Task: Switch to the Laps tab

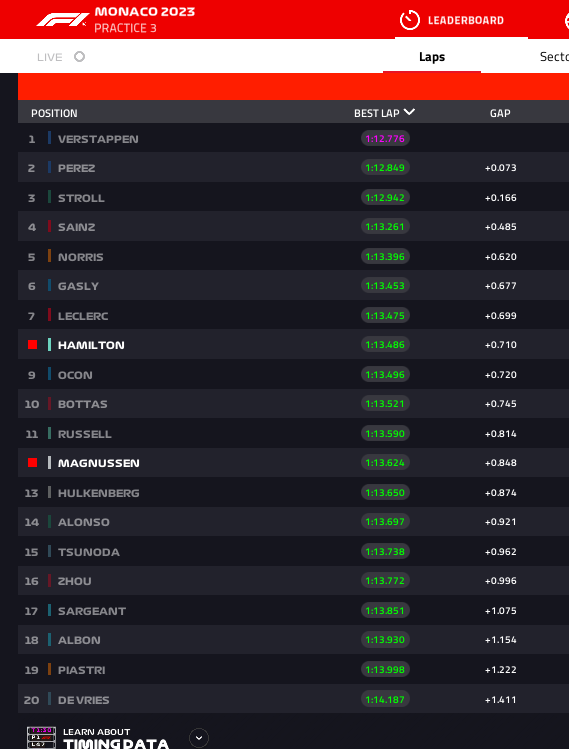Action: tap(432, 57)
